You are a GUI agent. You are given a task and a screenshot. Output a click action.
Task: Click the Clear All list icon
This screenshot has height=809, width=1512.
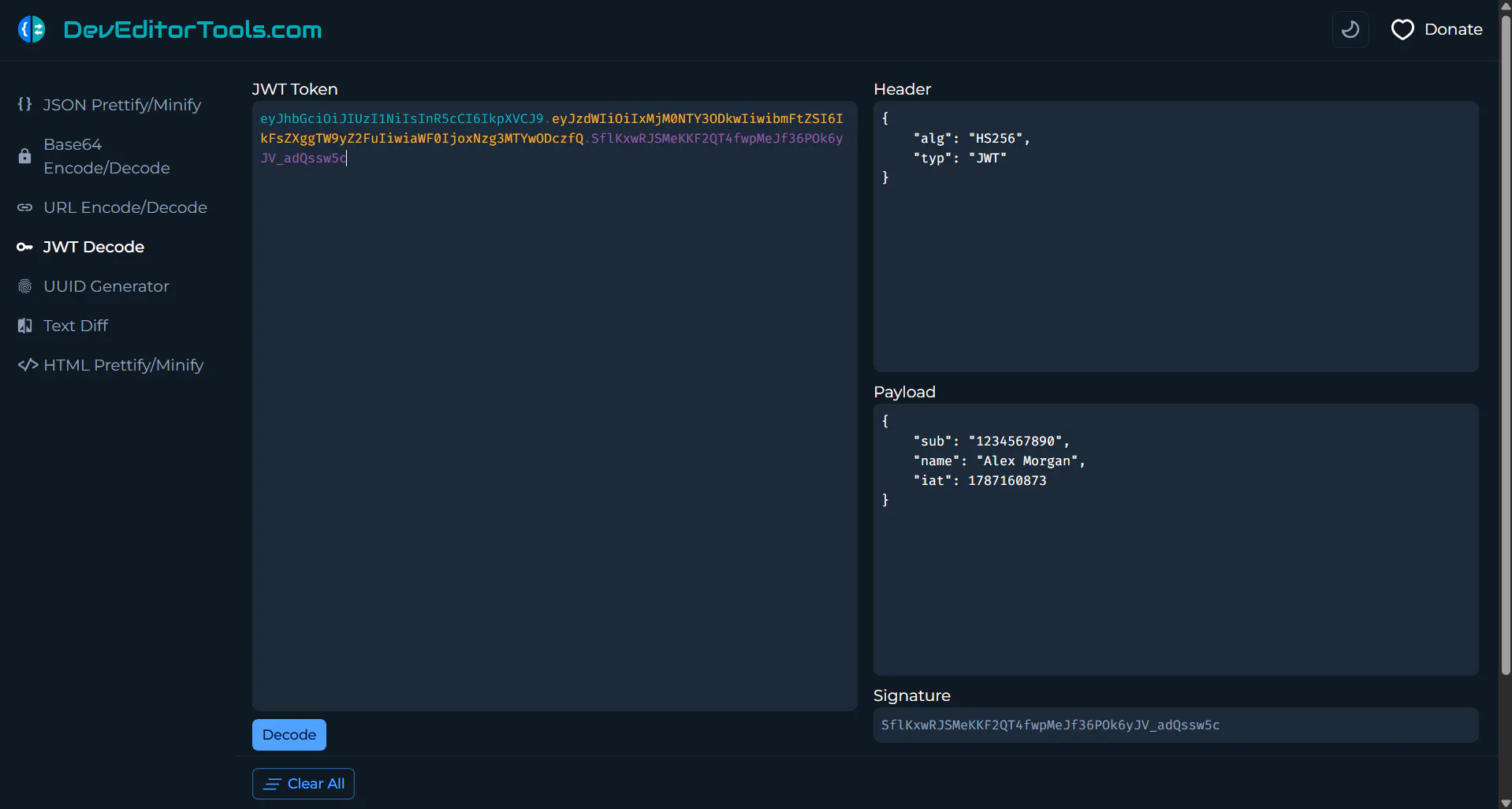[273, 784]
